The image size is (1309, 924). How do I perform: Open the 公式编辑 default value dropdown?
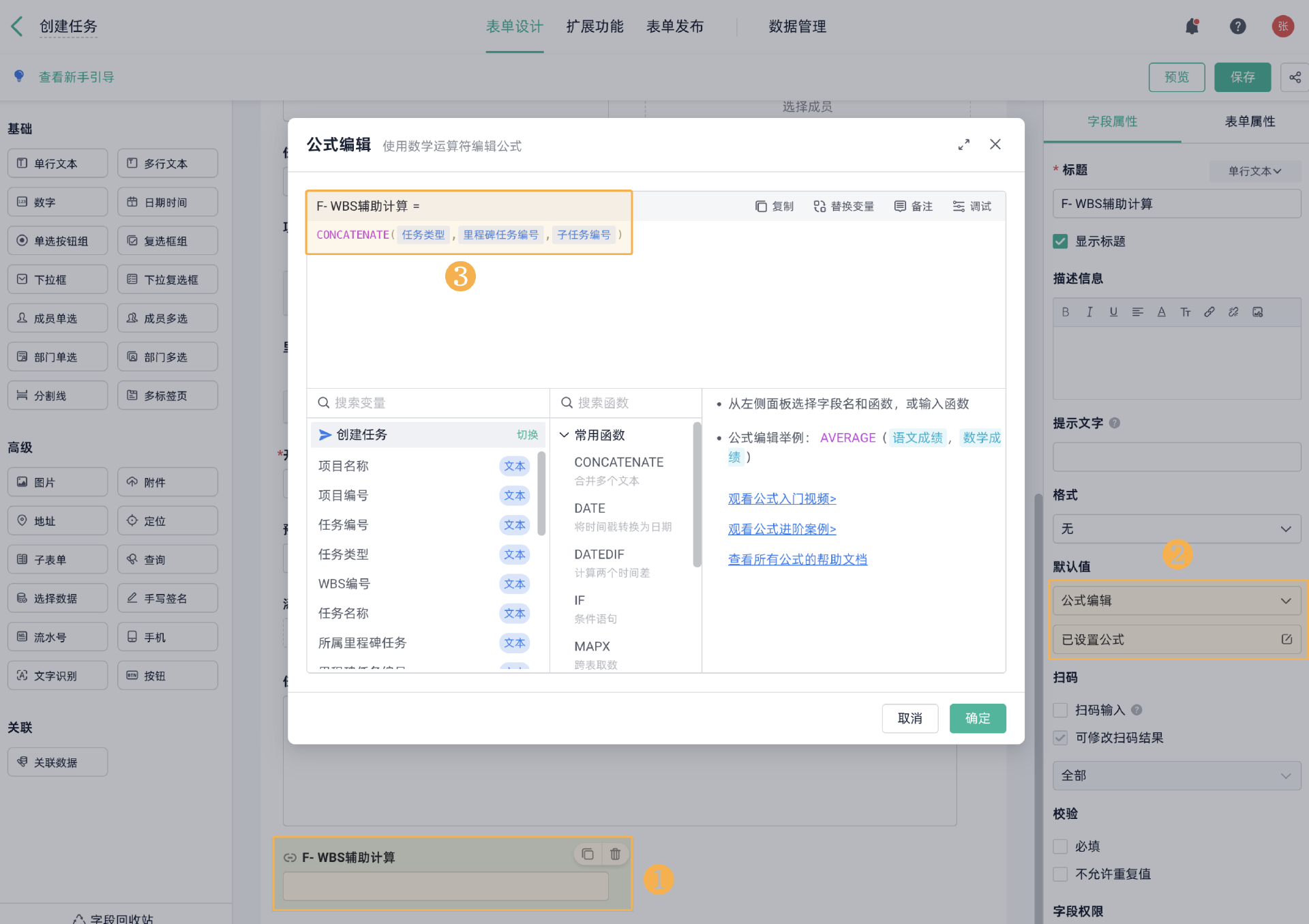tap(1176, 601)
